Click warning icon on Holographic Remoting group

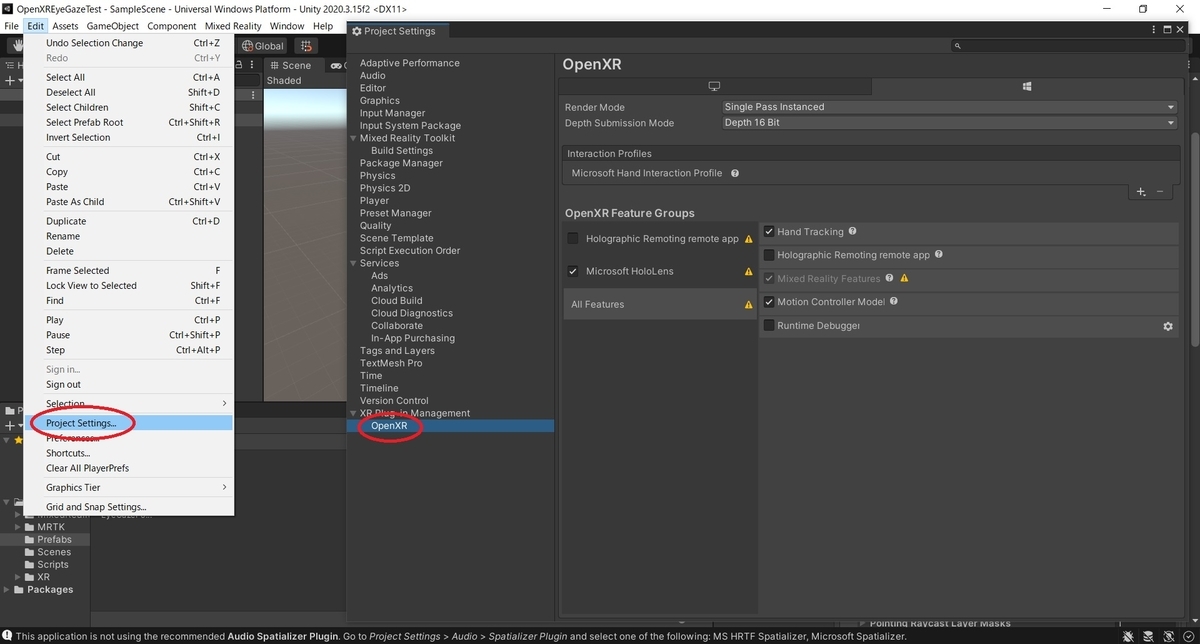tap(748, 240)
